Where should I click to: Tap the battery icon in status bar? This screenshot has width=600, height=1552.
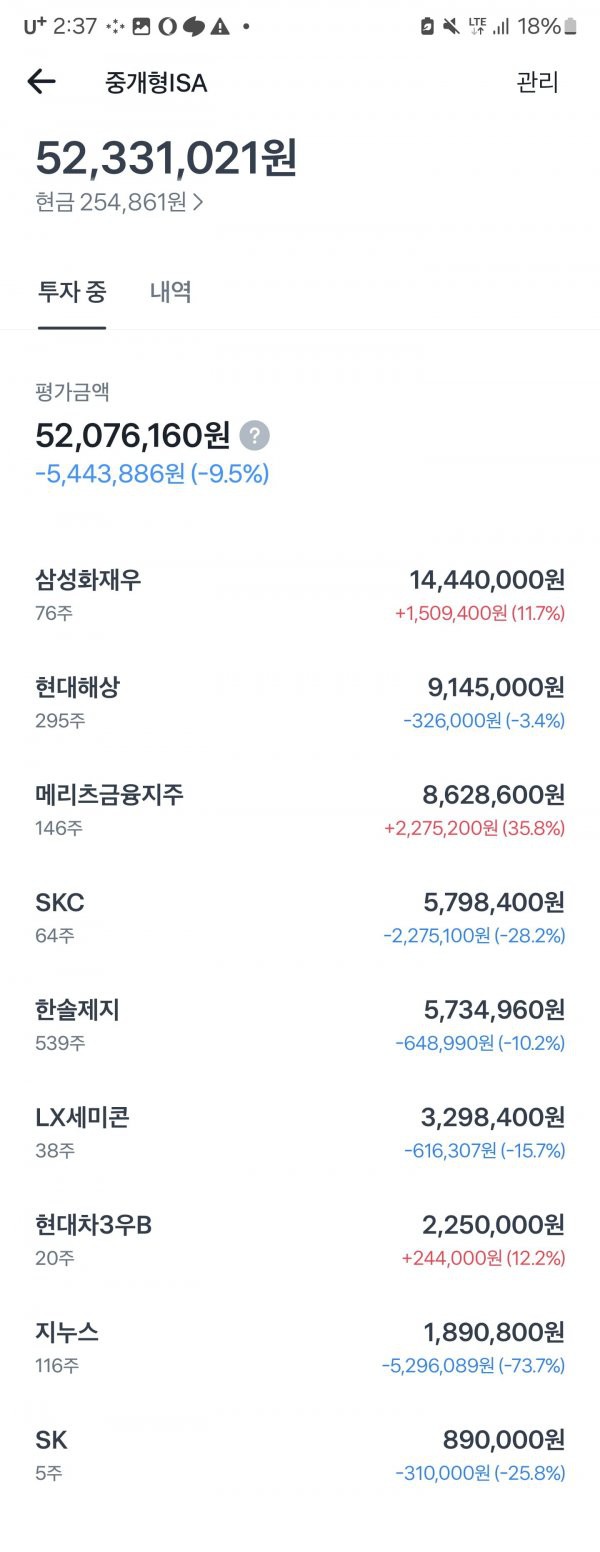(x=570, y=27)
